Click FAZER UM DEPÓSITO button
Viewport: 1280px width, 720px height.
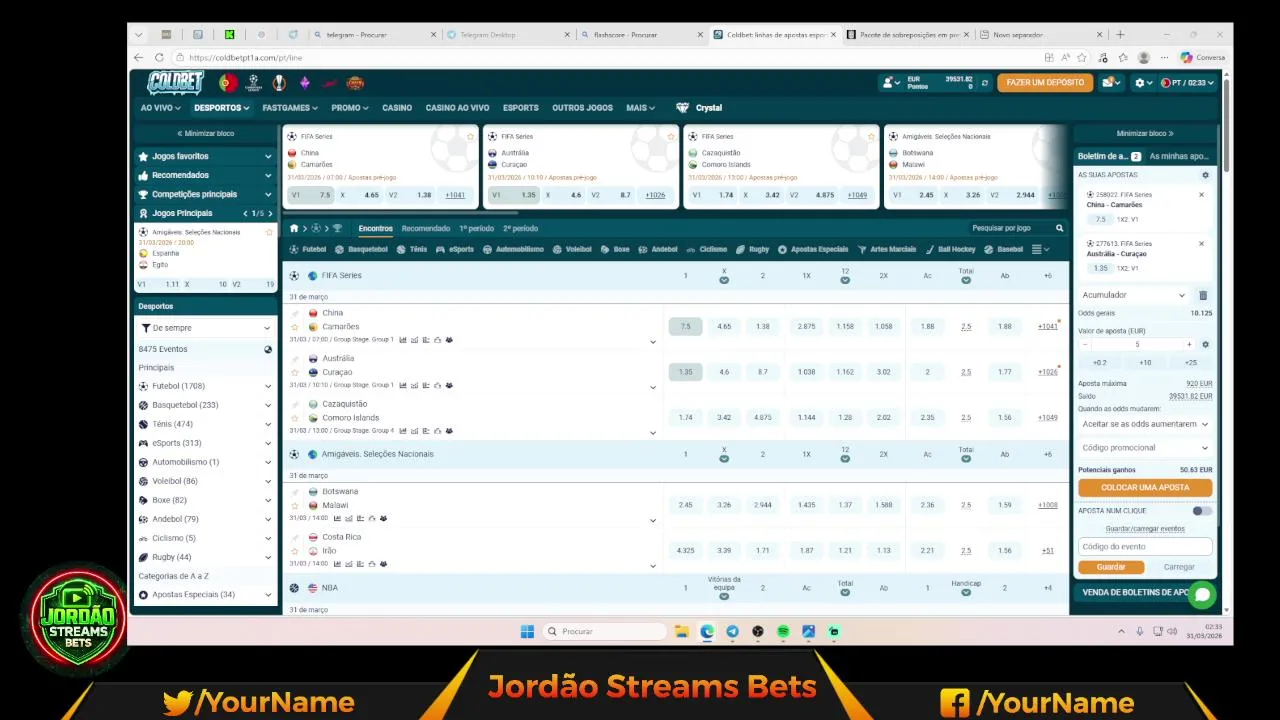(x=1045, y=83)
